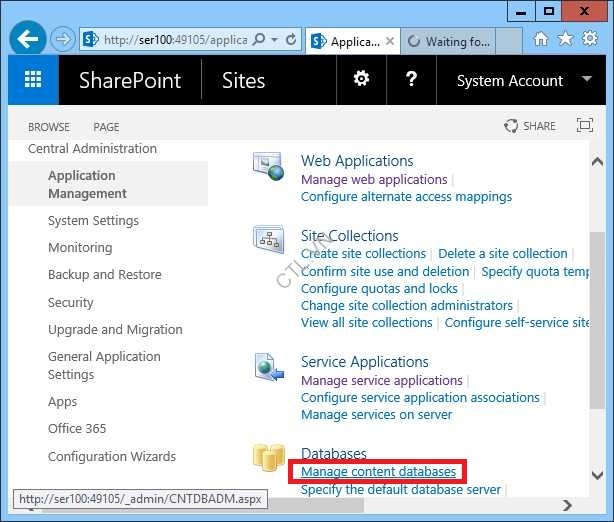Open Manage content databases link

pyautogui.click(x=379, y=472)
